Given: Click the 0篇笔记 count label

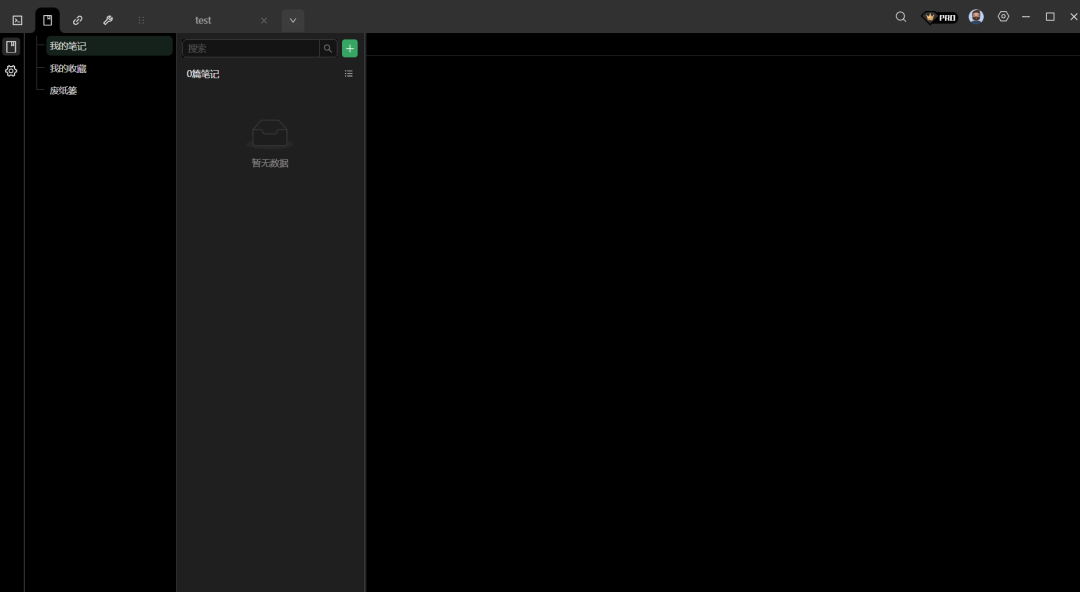Looking at the screenshot, I should pyautogui.click(x=203, y=74).
